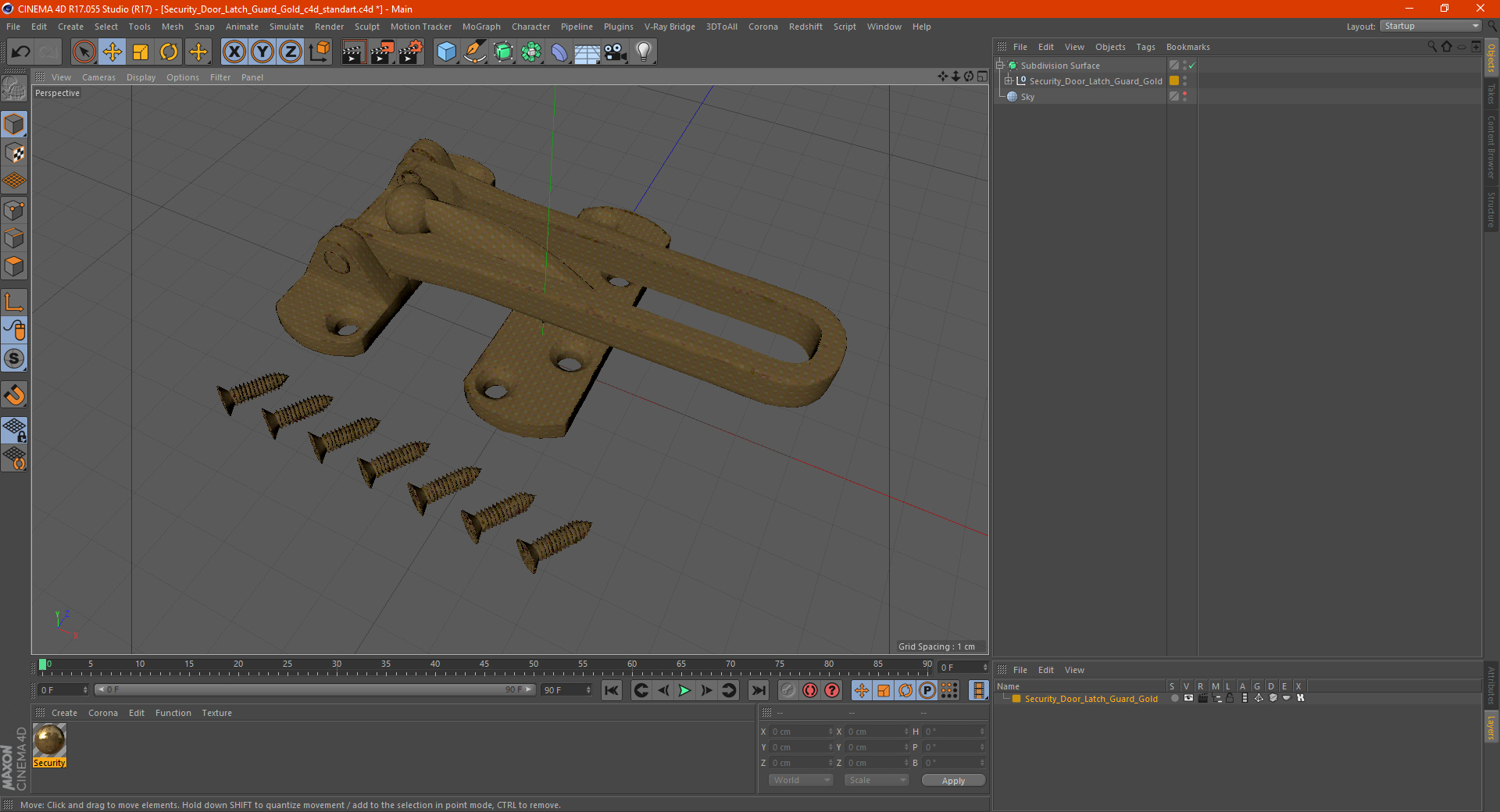
Task: Toggle the coordinate system icon
Action: tap(319, 52)
